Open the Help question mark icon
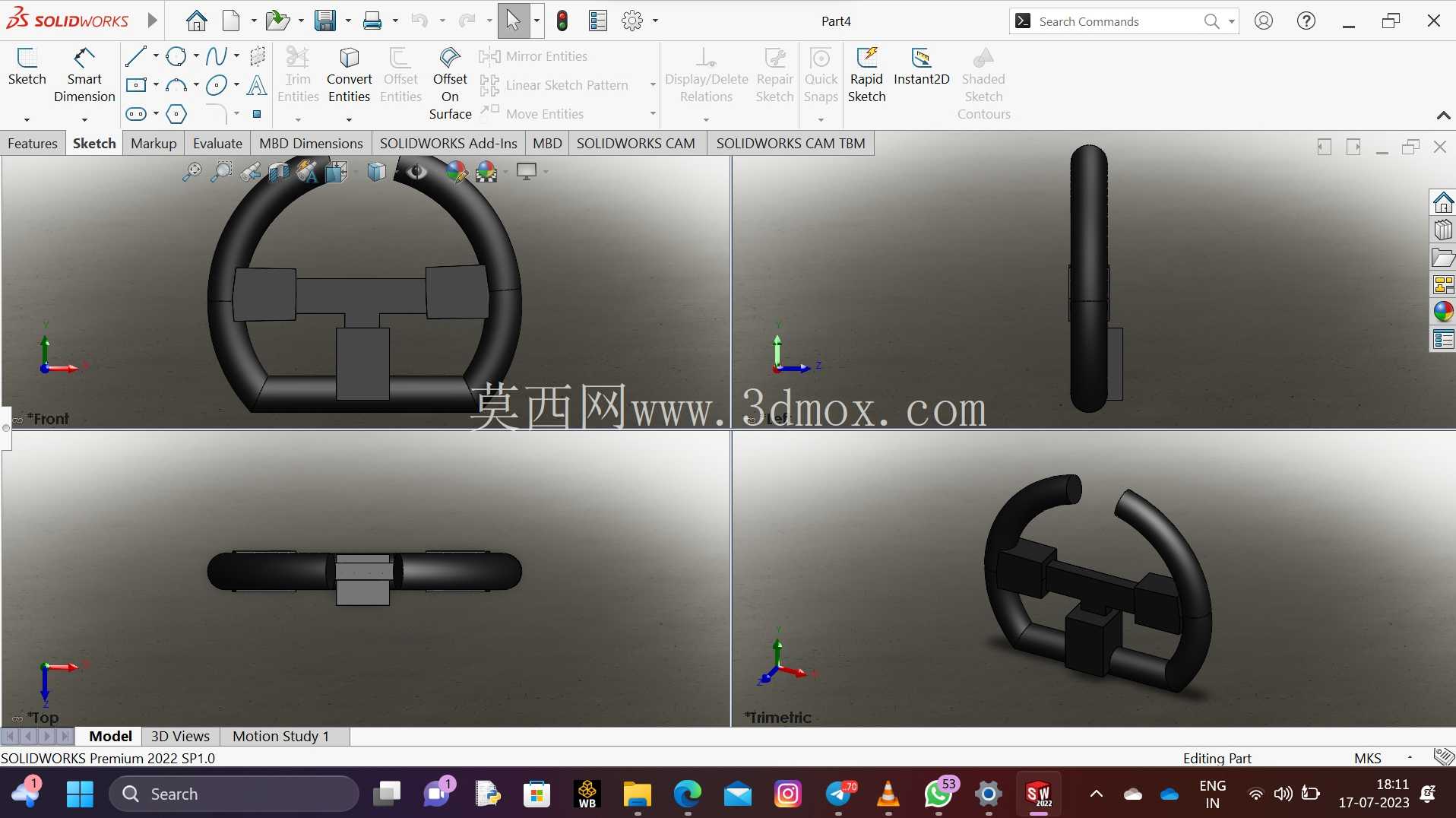1456x818 pixels. [1306, 21]
